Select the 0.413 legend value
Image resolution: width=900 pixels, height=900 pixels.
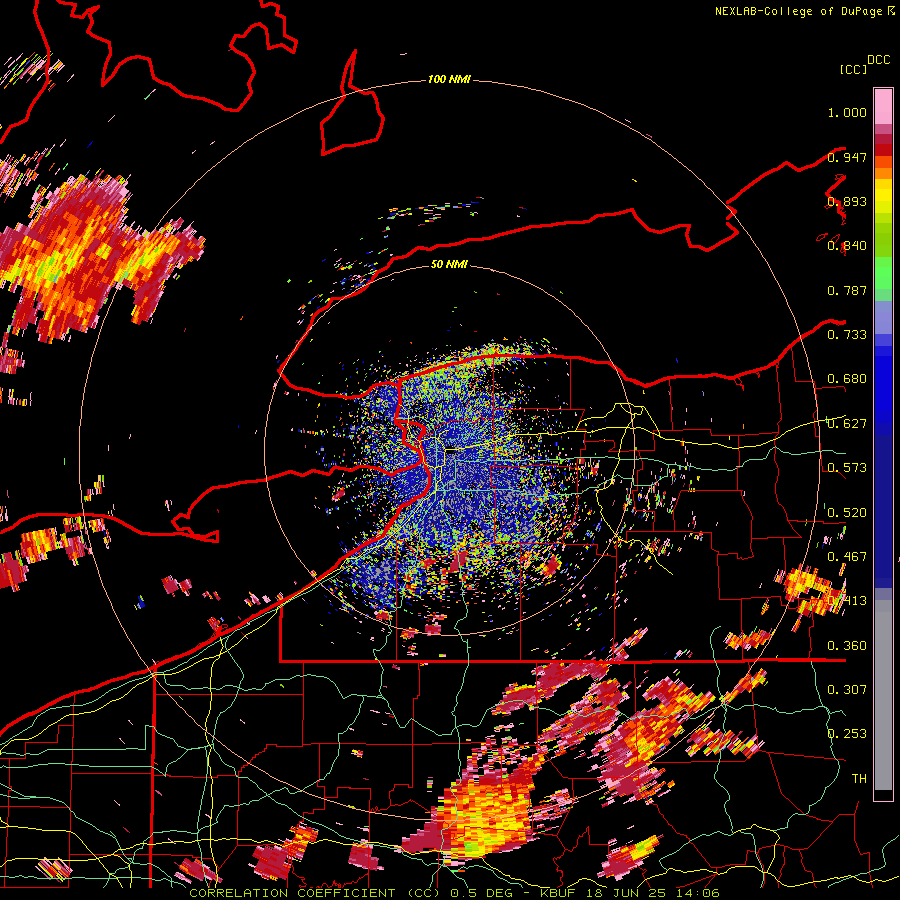pos(847,601)
